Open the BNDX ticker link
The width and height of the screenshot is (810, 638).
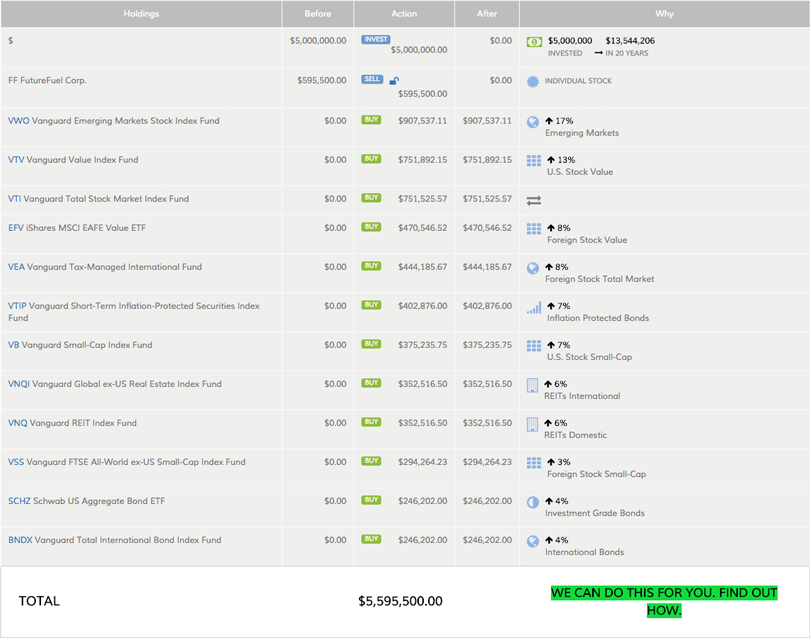click(x=20, y=540)
